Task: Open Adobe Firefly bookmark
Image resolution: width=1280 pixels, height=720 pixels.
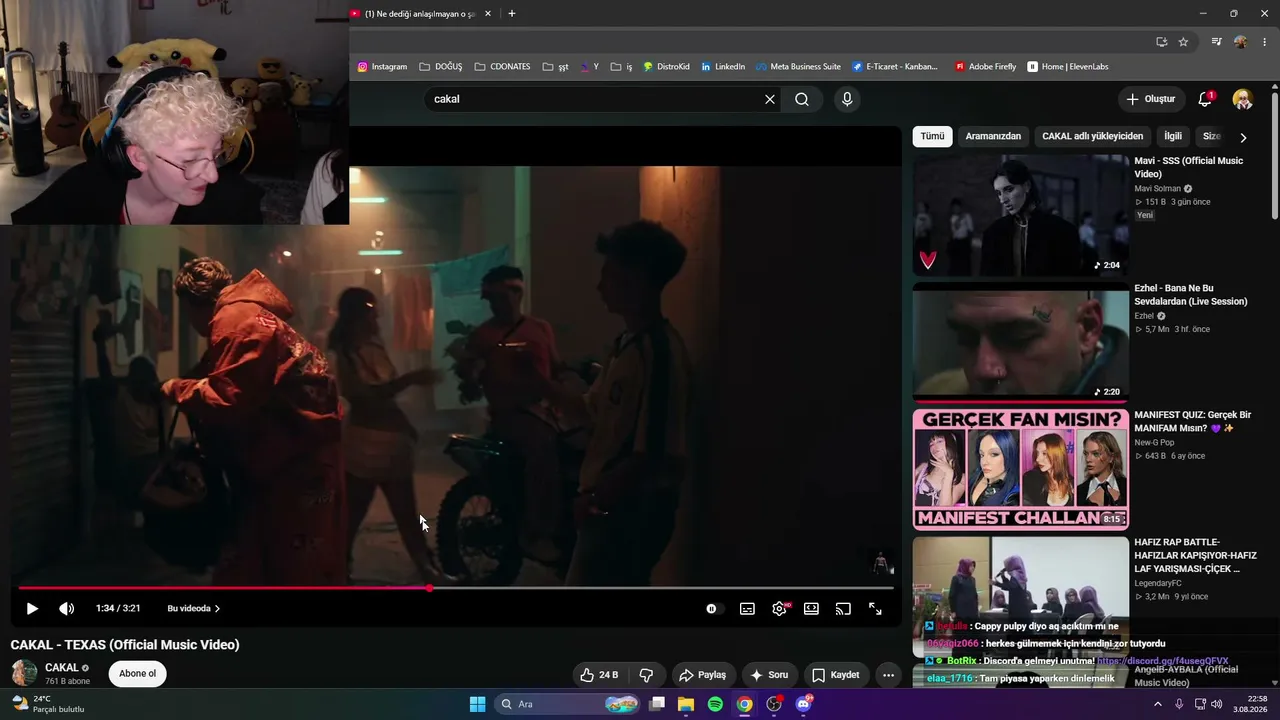Action: pos(985,67)
